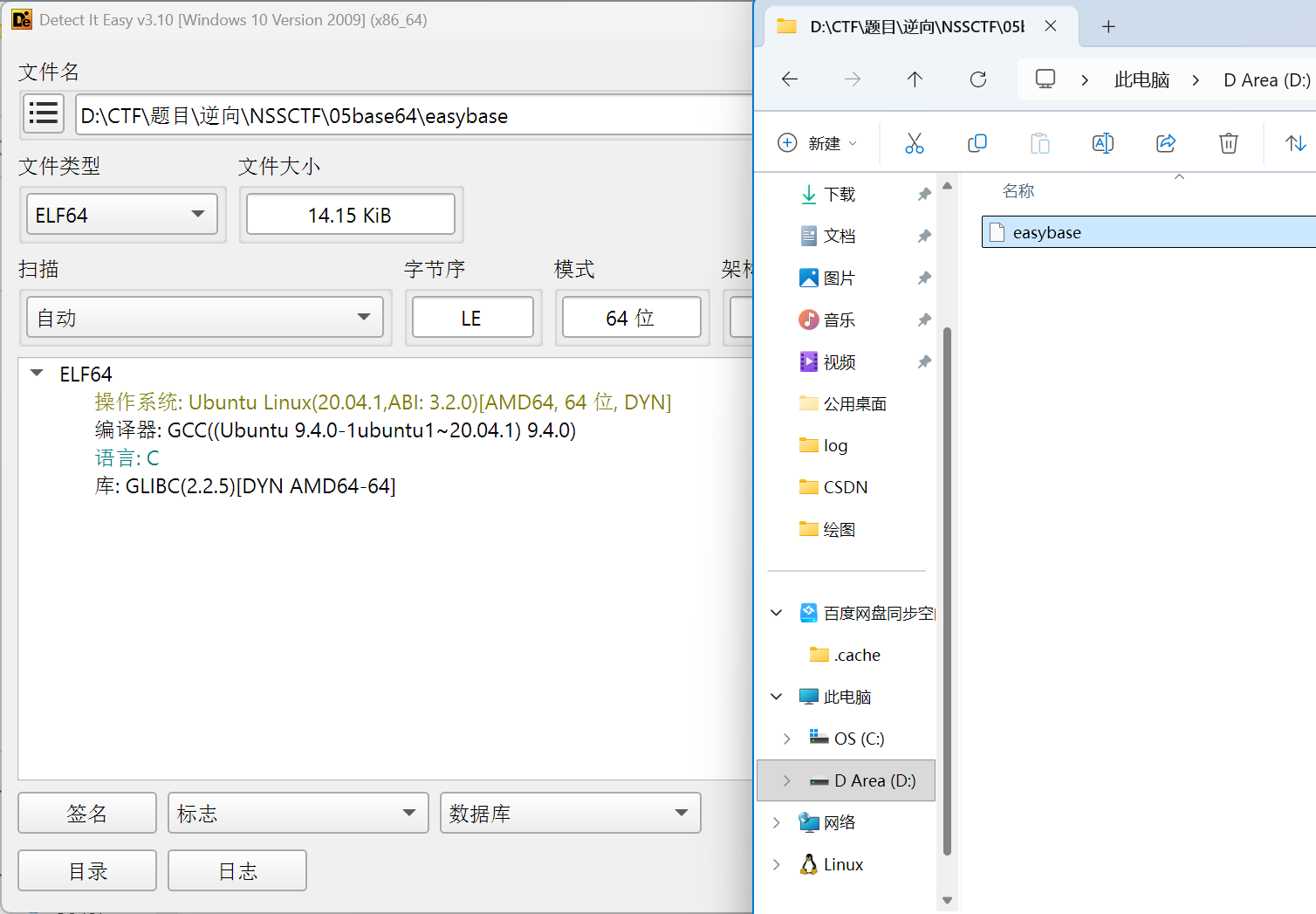Cut the selected file with scissors icon
This screenshot has width=1316, height=914.
[915, 143]
